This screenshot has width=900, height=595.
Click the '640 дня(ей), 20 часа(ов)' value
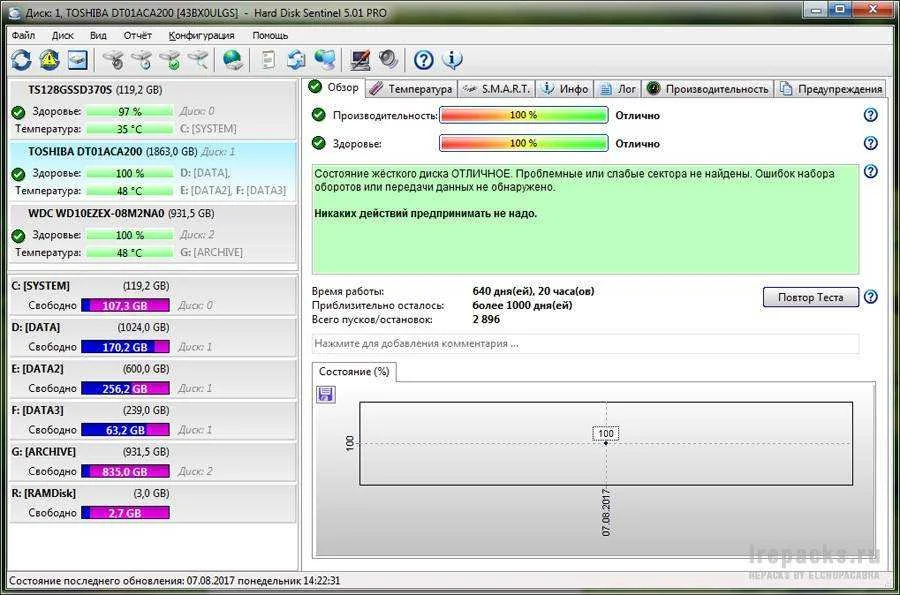coord(533,291)
